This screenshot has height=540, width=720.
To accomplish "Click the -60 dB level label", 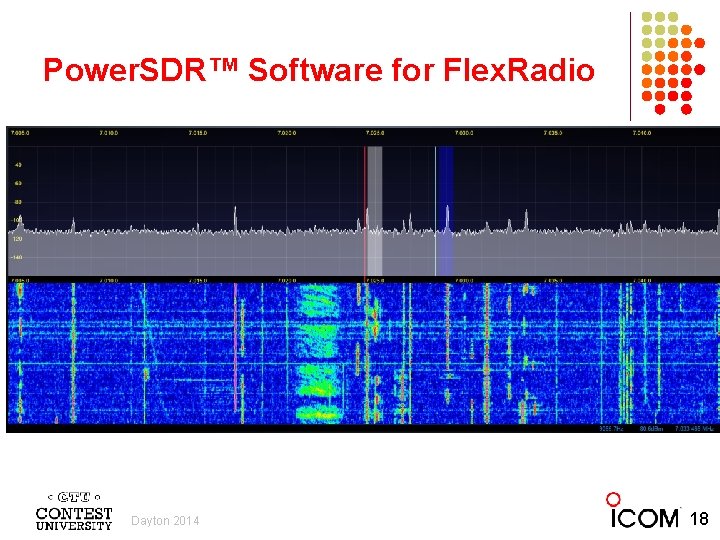I will click(18, 183).
